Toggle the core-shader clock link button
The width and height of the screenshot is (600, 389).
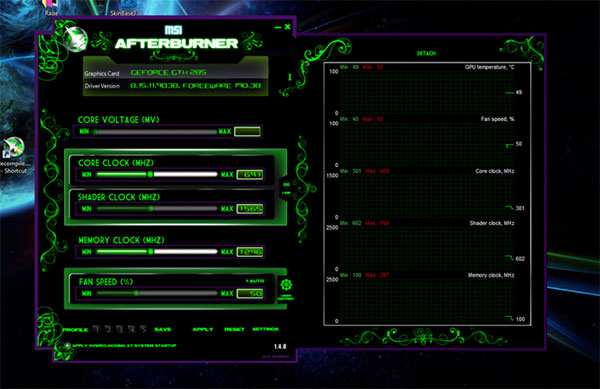click(x=286, y=189)
